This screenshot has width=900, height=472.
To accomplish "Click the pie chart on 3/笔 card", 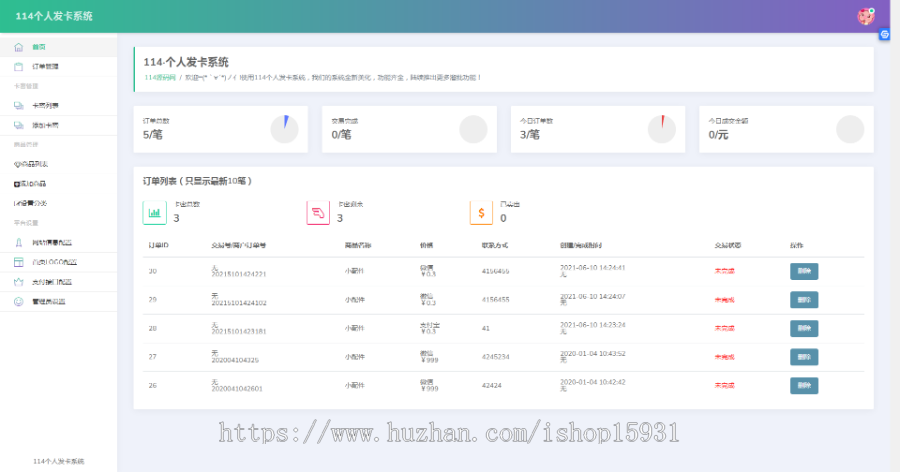I will [662, 129].
